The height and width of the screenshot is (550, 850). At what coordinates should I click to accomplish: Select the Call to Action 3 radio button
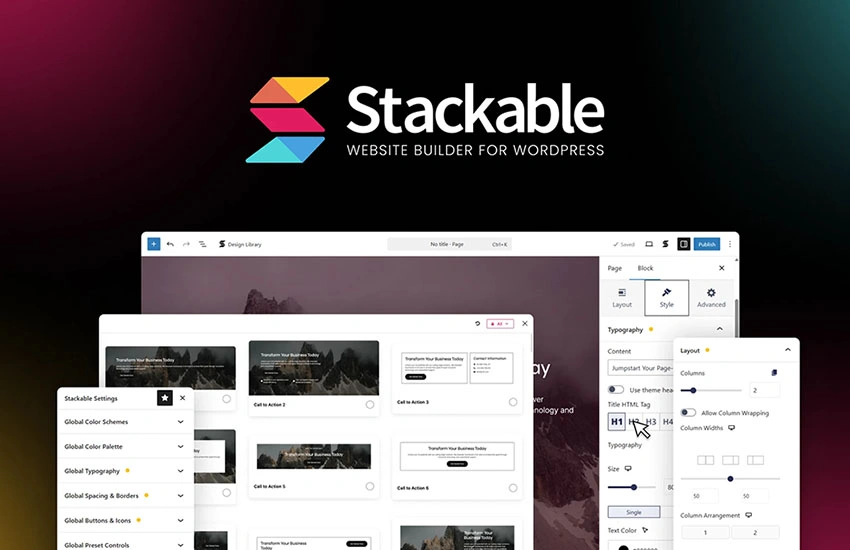(513, 402)
